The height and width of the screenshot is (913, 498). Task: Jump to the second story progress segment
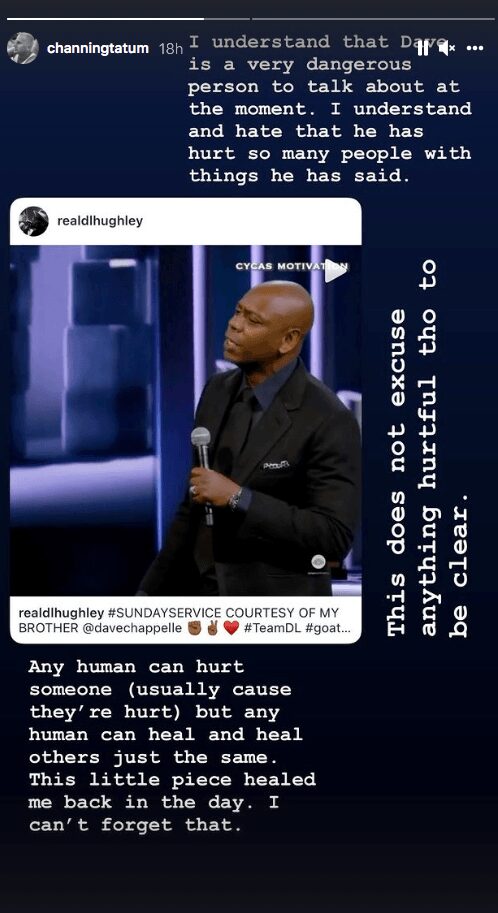click(373, 19)
